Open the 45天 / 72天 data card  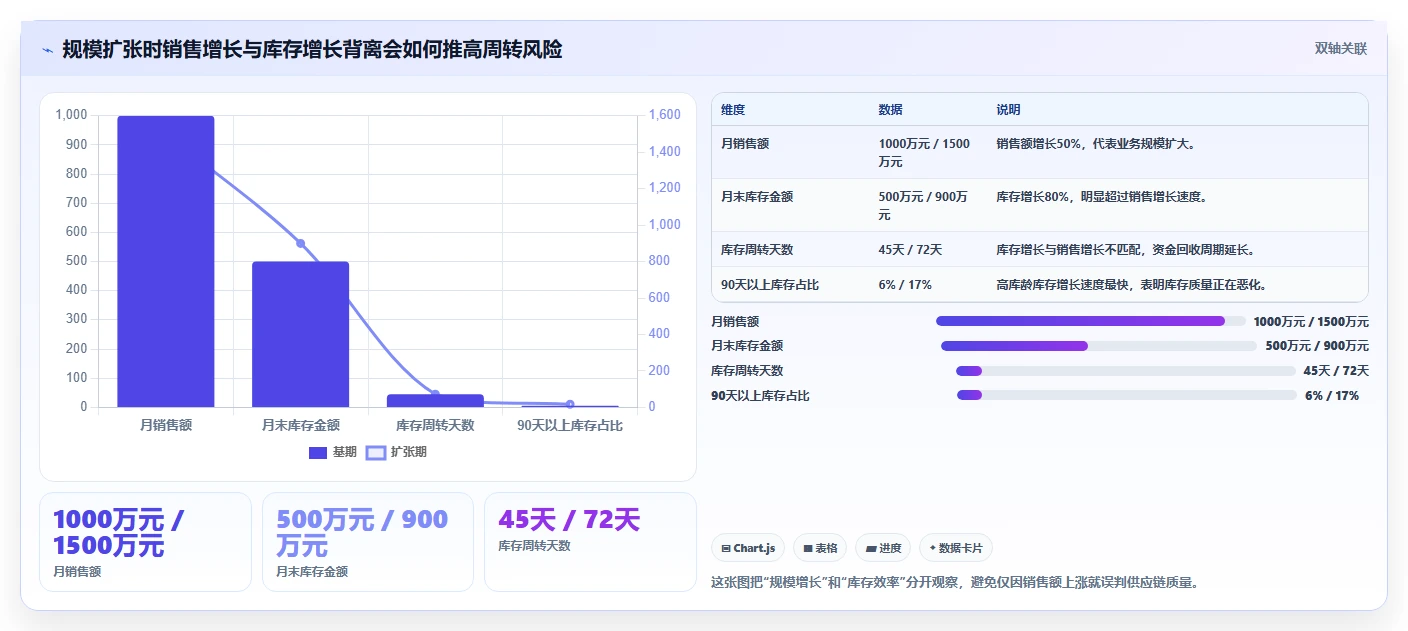coord(590,542)
